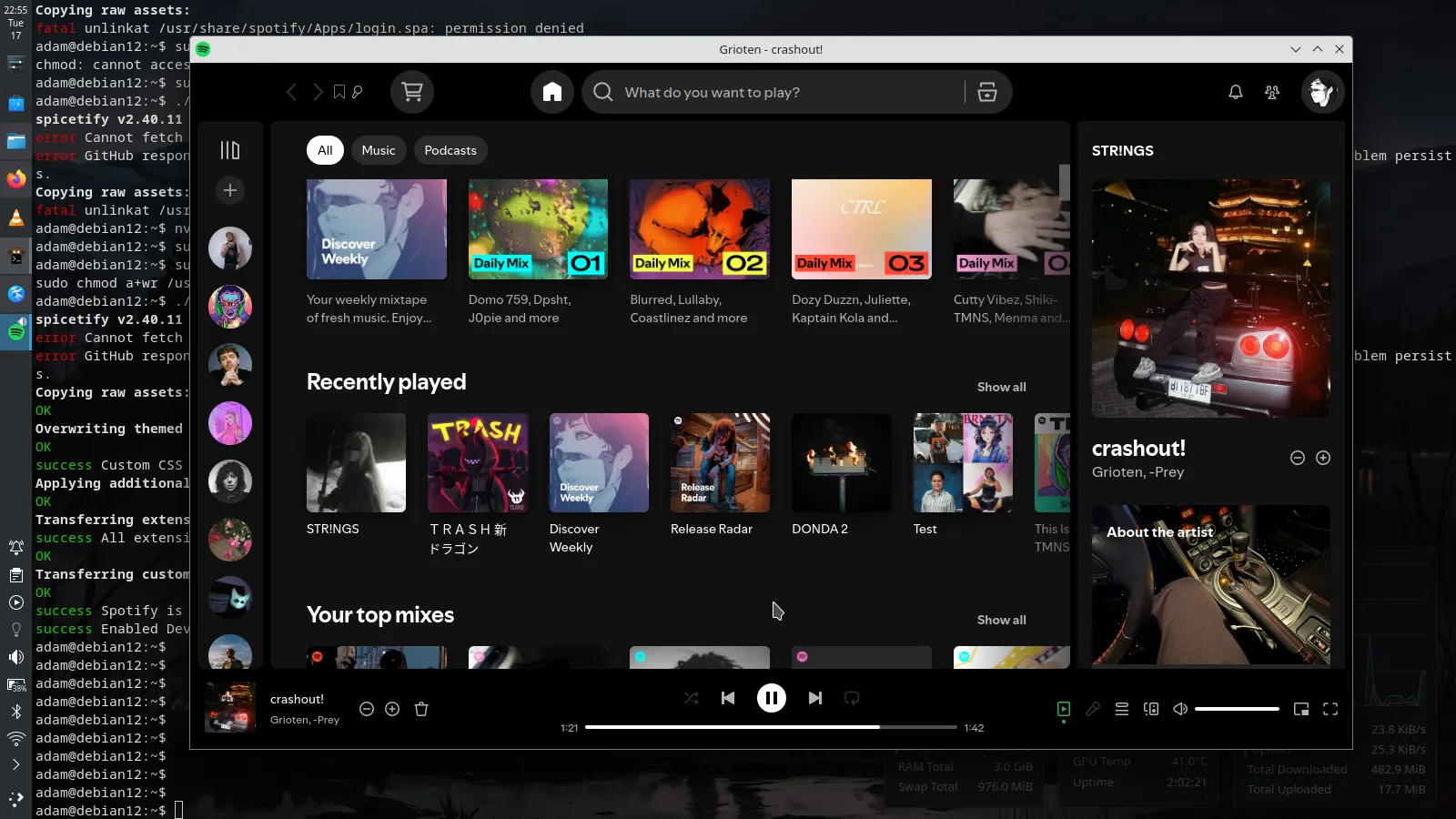
Task: Open the Discover Weekly card in top row
Action: pyautogui.click(x=377, y=254)
